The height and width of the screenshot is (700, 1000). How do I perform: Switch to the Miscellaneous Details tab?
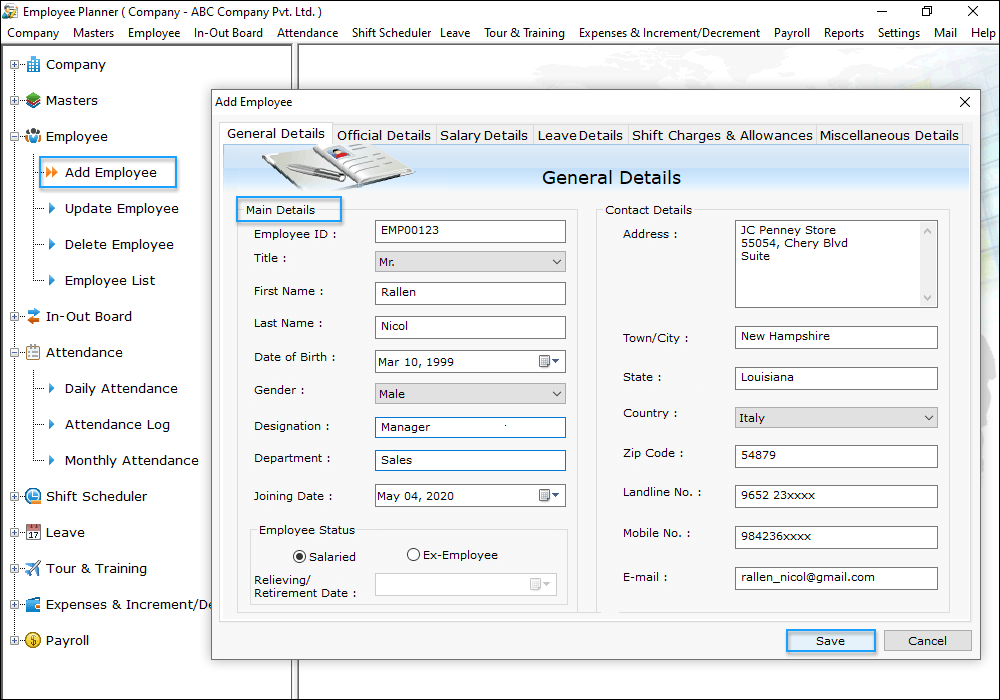(889, 135)
